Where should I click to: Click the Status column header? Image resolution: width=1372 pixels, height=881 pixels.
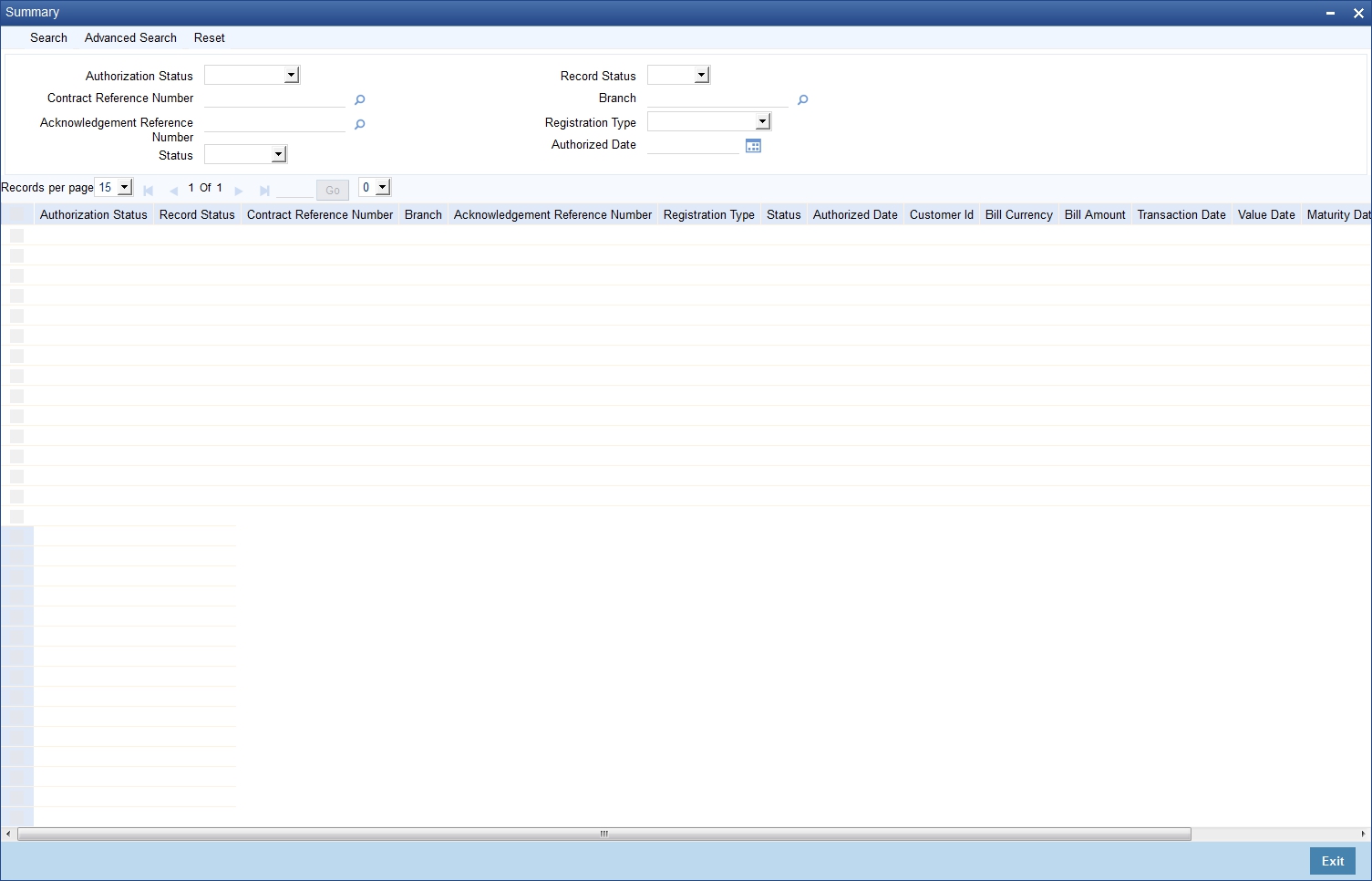pos(784,214)
